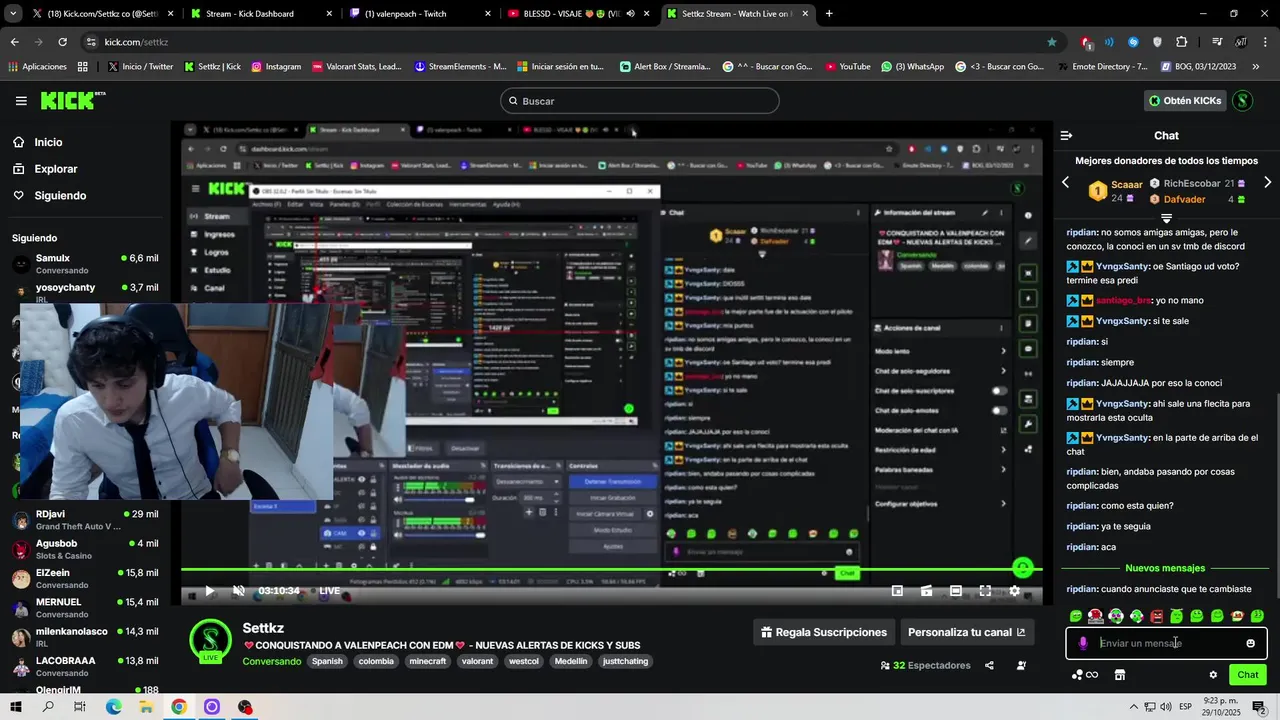
Task: Click the Regala Suscripciones button
Action: (x=824, y=632)
